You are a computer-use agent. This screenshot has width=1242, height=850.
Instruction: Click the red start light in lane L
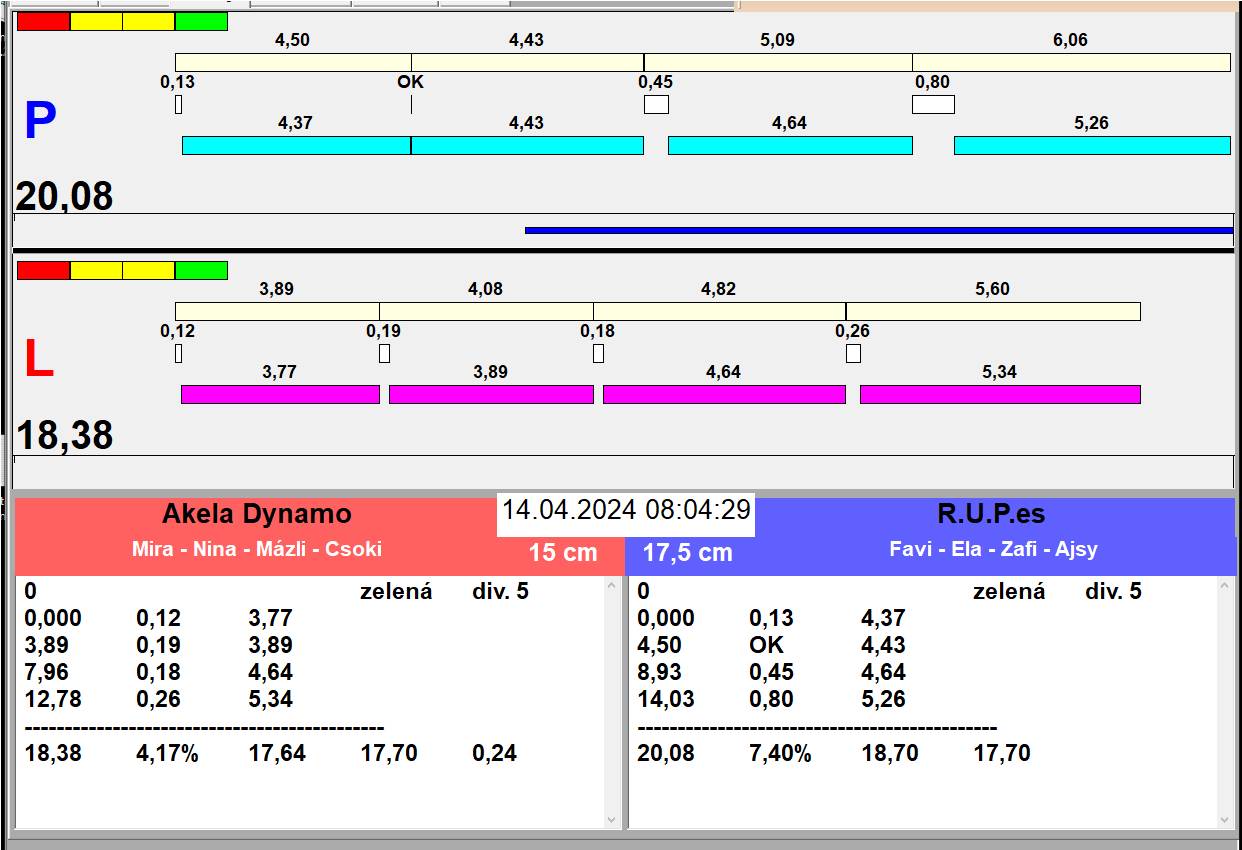tap(44, 270)
